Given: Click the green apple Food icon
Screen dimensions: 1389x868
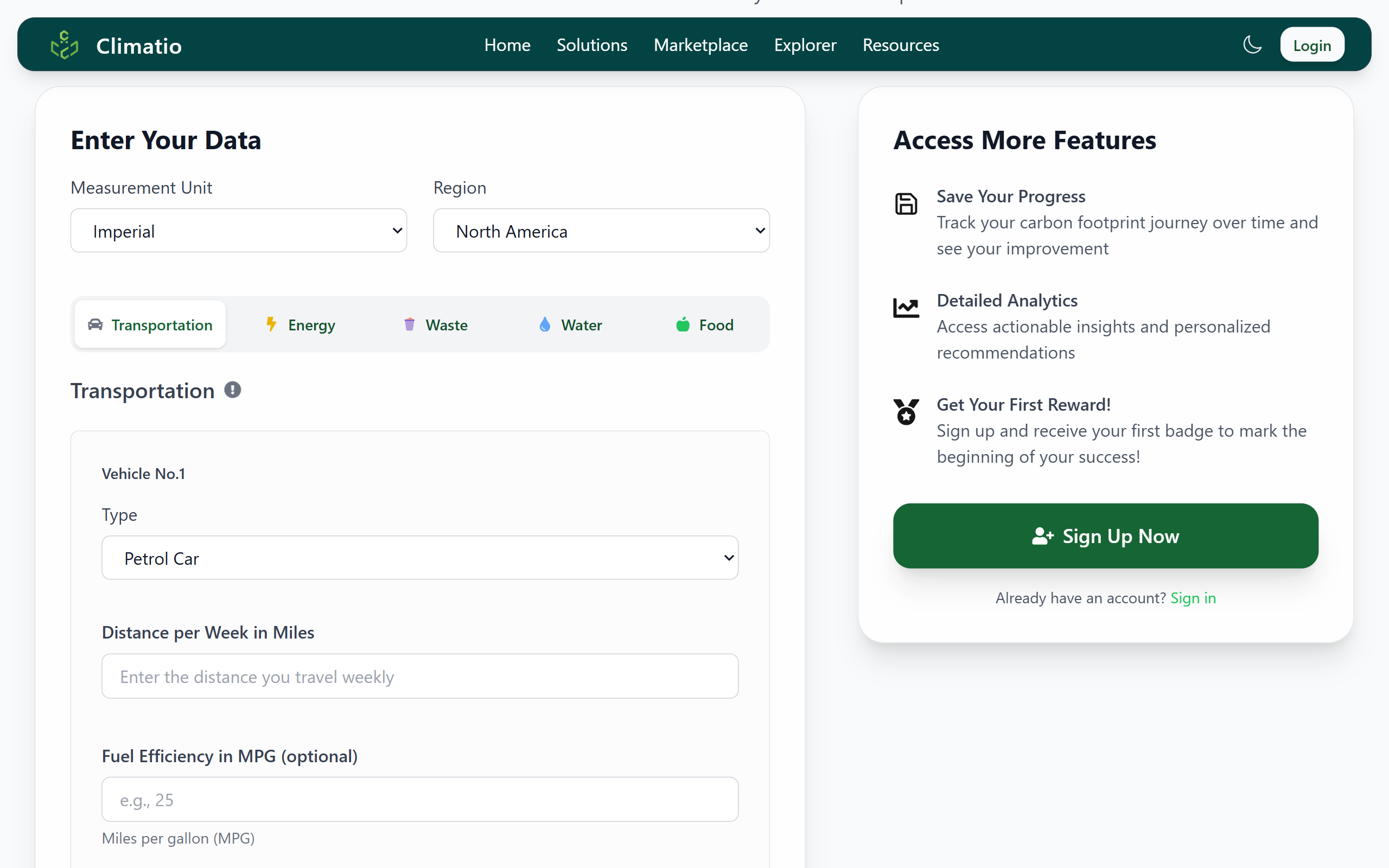Looking at the screenshot, I should [x=683, y=324].
